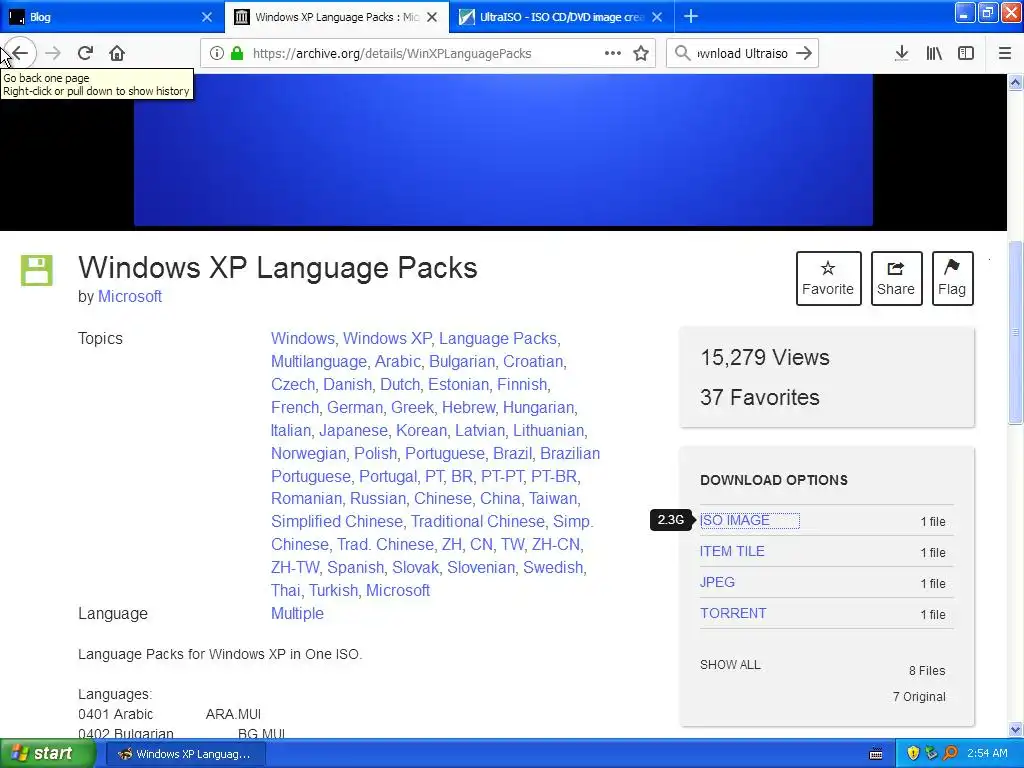Share this archive item
The width and height of the screenshot is (1024, 768).
[896, 278]
